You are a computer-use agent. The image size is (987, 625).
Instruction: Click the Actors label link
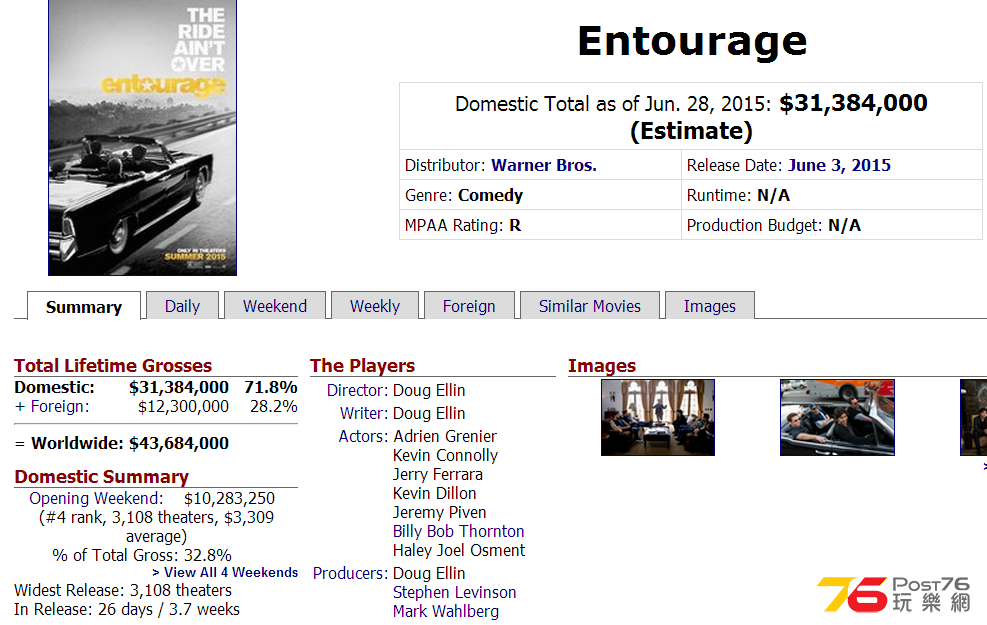pyautogui.click(x=363, y=436)
